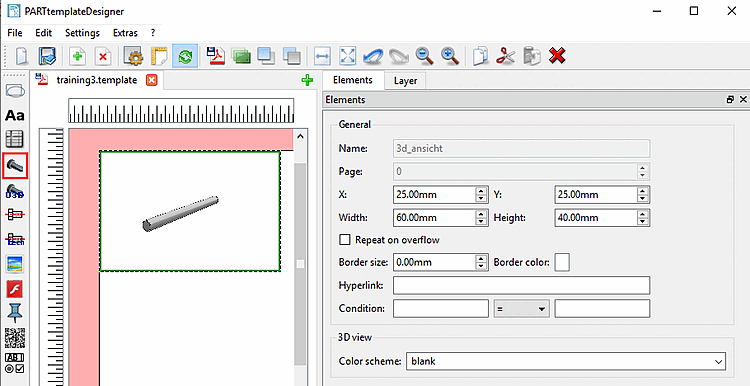Open the Condition operator dropdown
750x386 pixels.
coord(521,309)
